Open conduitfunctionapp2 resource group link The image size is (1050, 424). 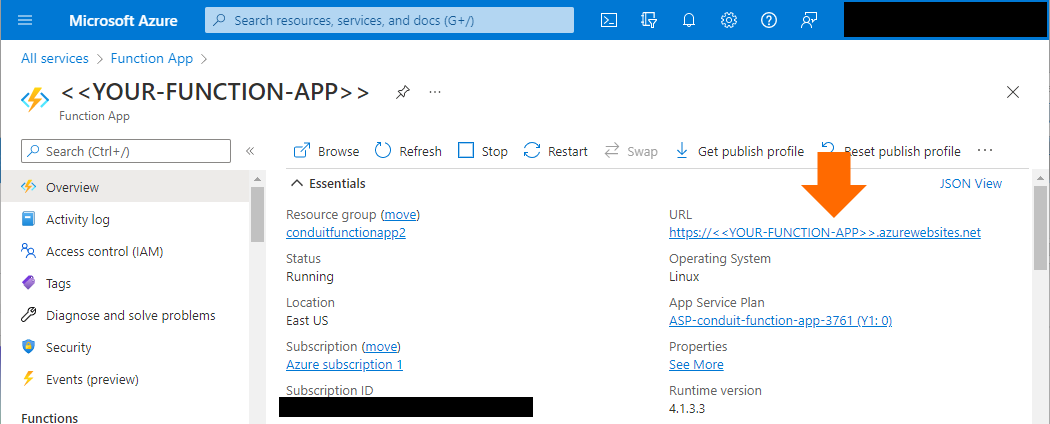coord(346,233)
